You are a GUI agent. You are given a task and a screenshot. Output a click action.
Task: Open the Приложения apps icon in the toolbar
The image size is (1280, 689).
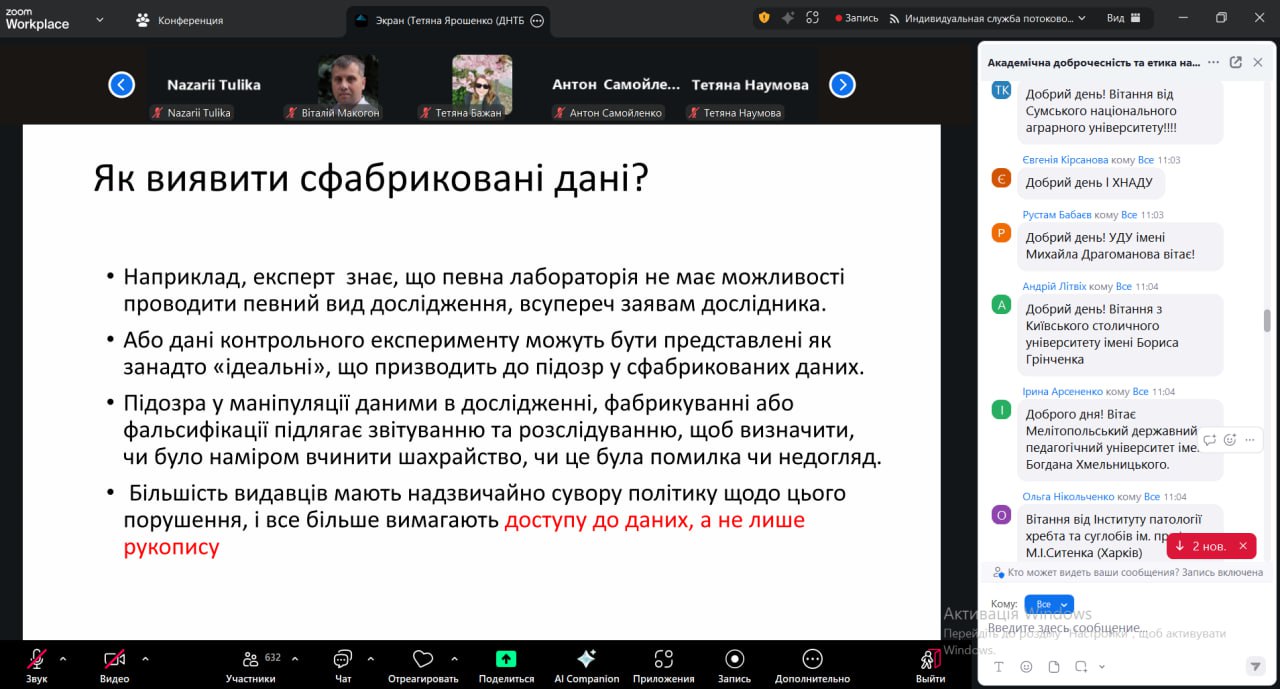[x=663, y=659]
